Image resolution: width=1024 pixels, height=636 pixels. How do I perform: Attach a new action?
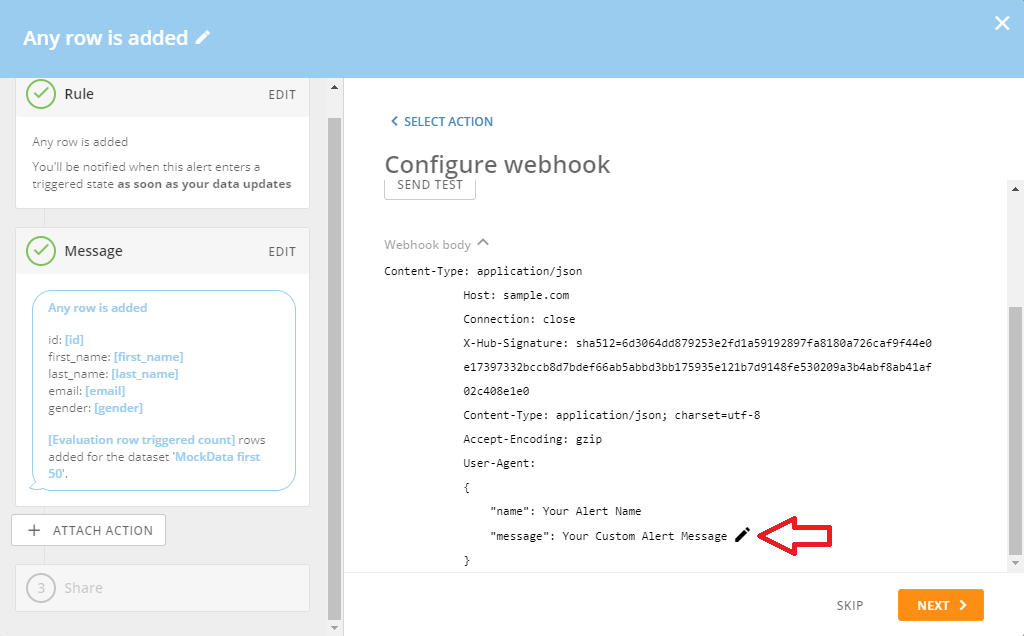(x=88, y=530)
